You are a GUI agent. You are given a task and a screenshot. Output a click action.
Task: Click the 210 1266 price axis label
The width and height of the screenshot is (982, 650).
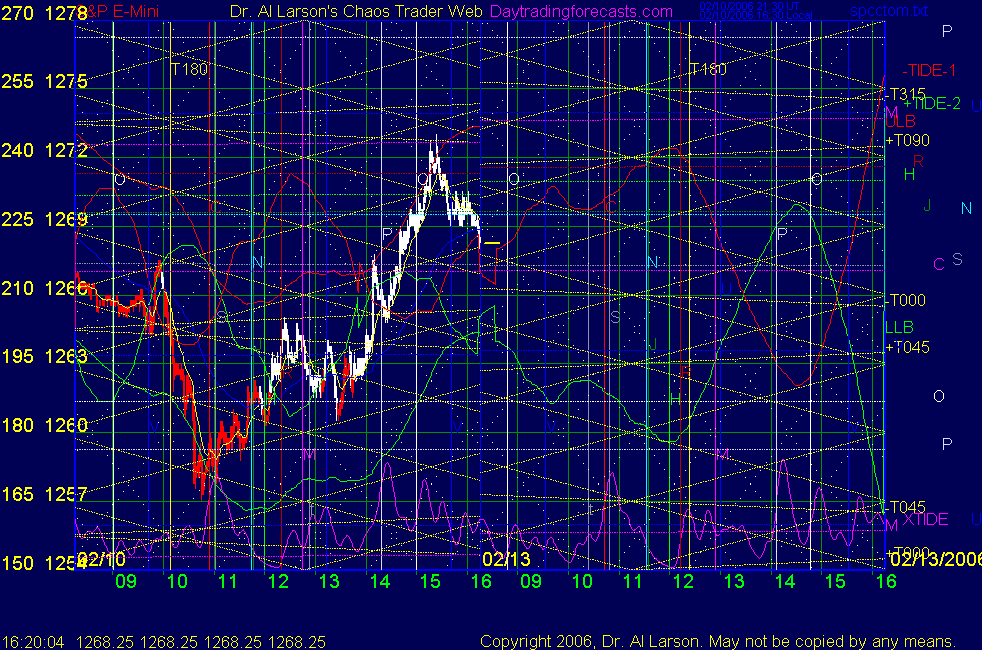tap(44, 288)
